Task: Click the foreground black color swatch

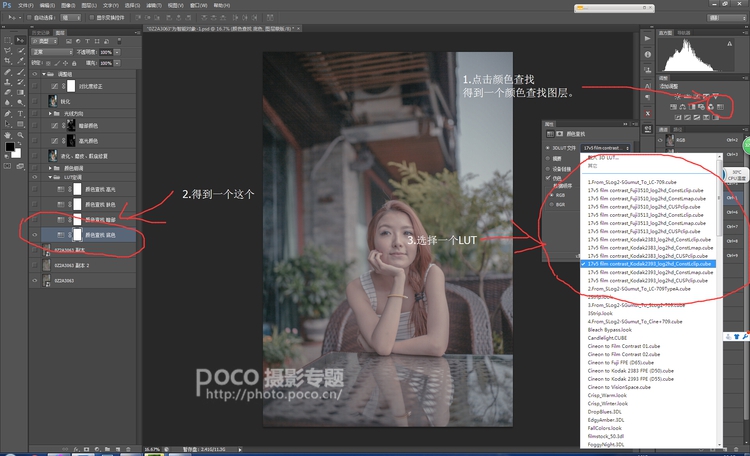Action: click(x=10, y=147)
